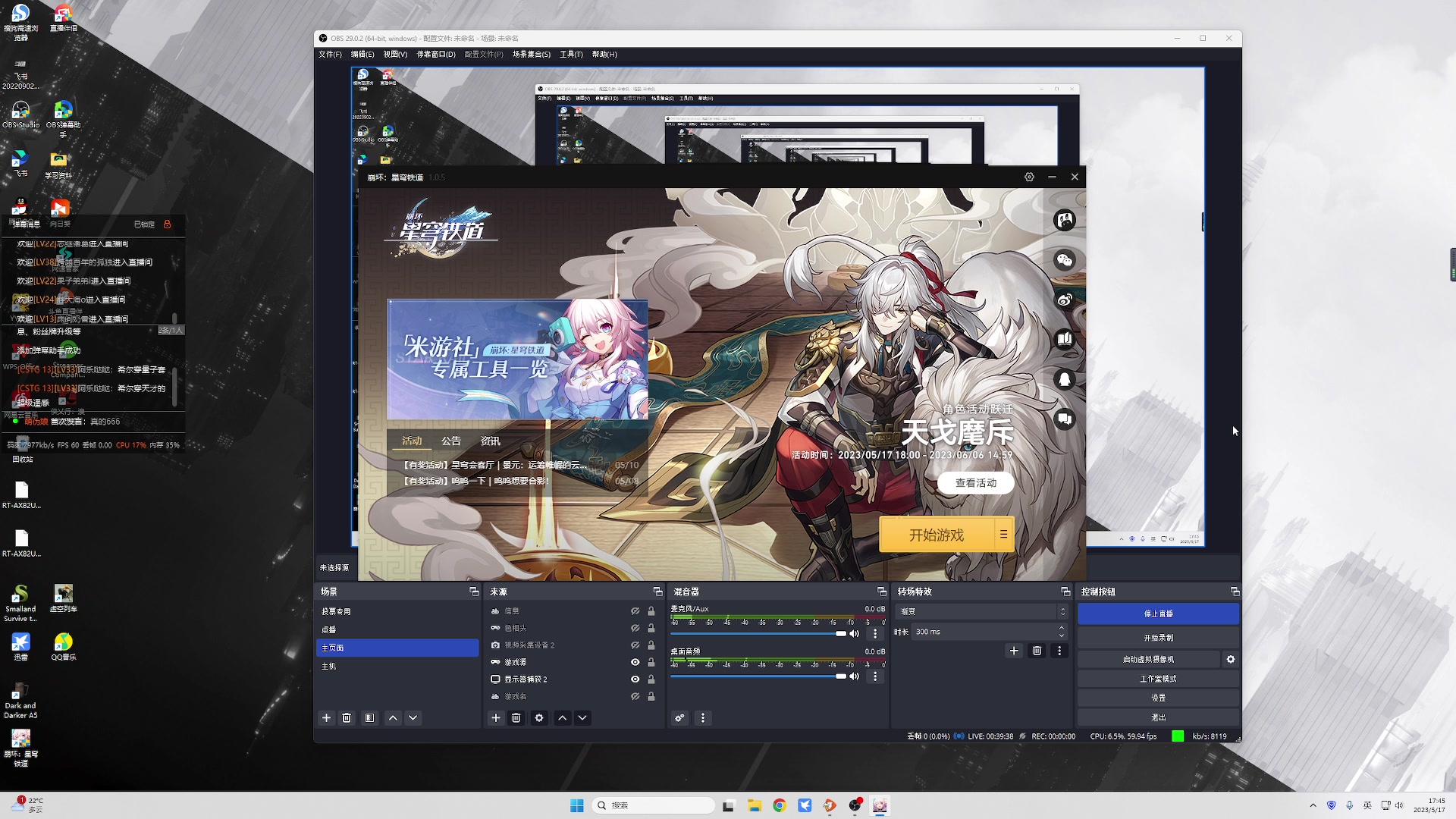1456x819 pixels.
Task: Remove scene transition with trash icon
Action: [x=1037, y=651]
